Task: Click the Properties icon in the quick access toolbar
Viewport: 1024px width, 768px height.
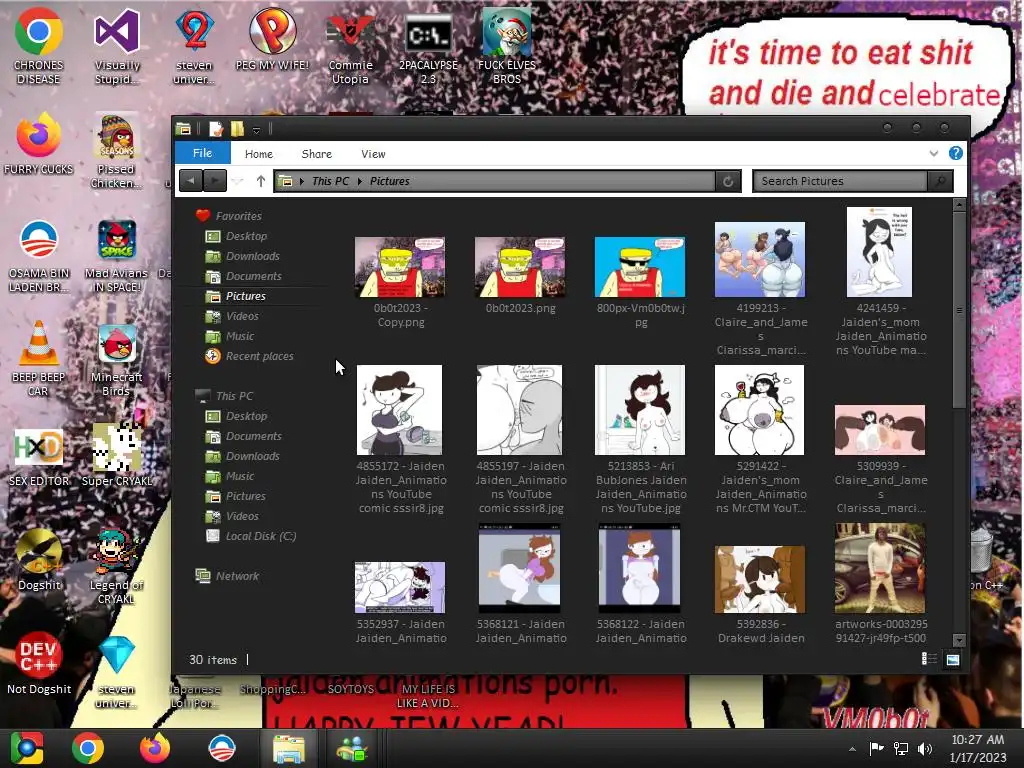Action: pyautogui.click(x=216, y=129)
